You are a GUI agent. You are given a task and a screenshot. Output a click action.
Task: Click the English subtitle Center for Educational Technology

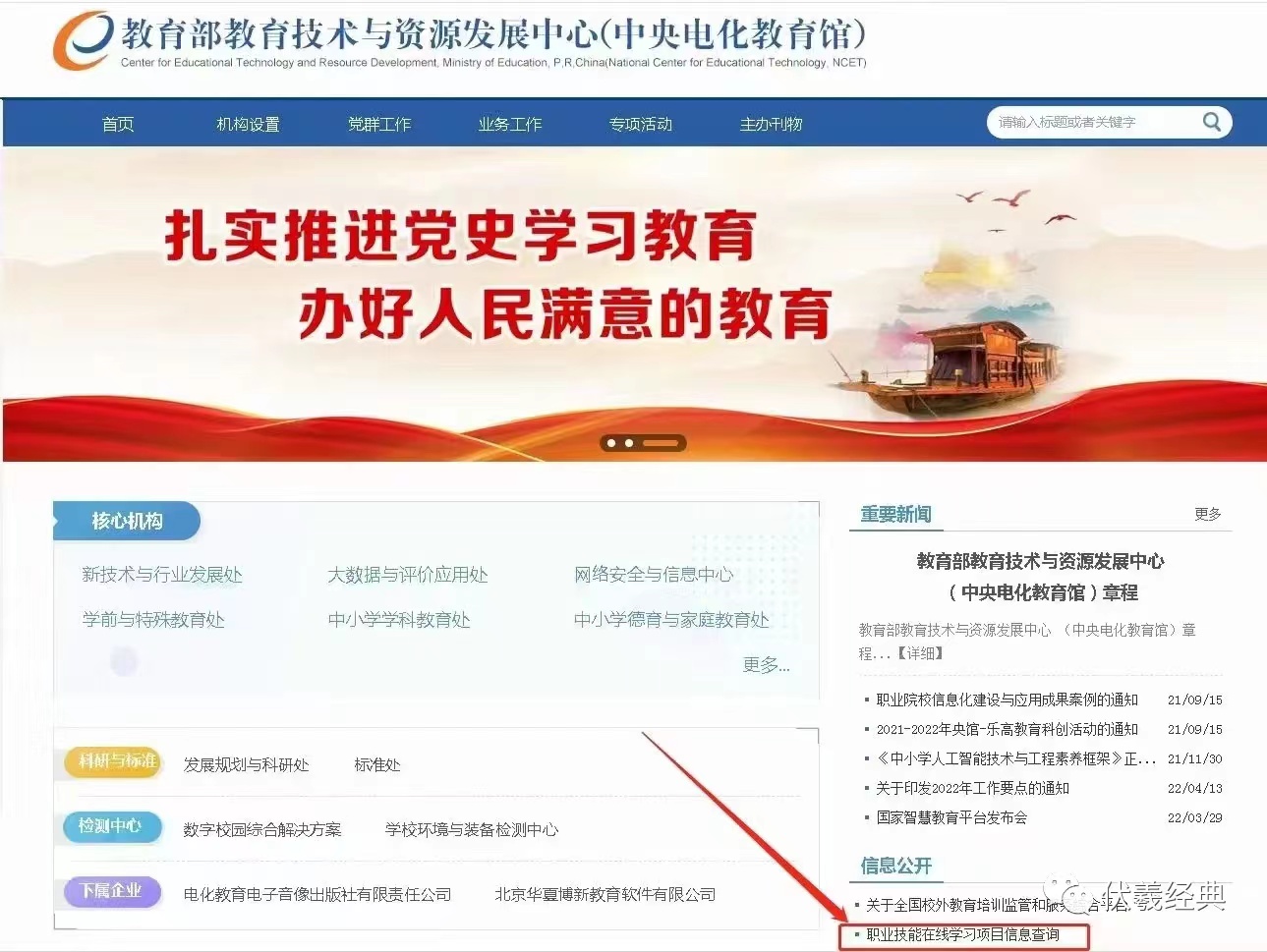[493, 62]
